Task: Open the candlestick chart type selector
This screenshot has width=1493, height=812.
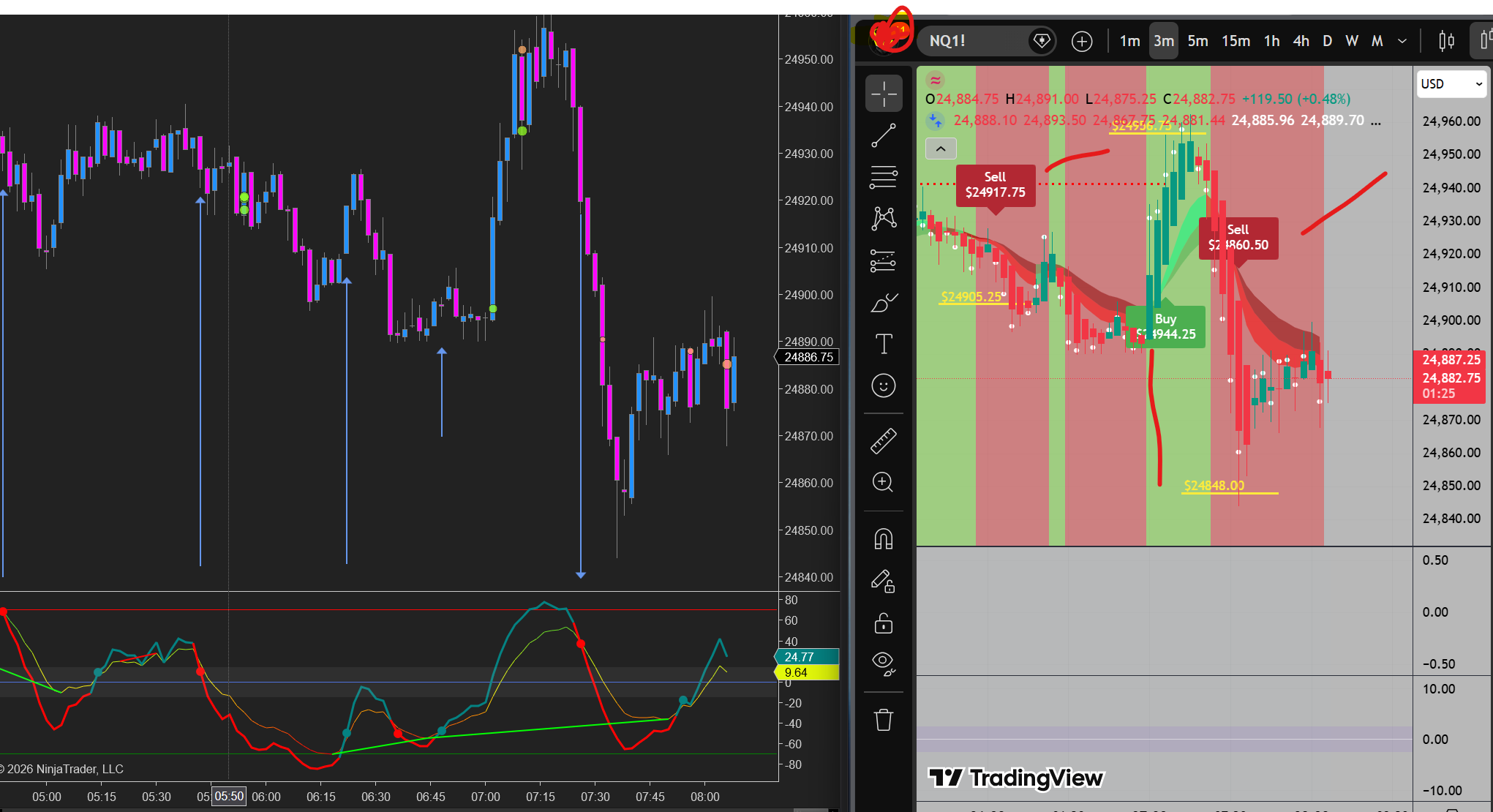Action: 1446,41
